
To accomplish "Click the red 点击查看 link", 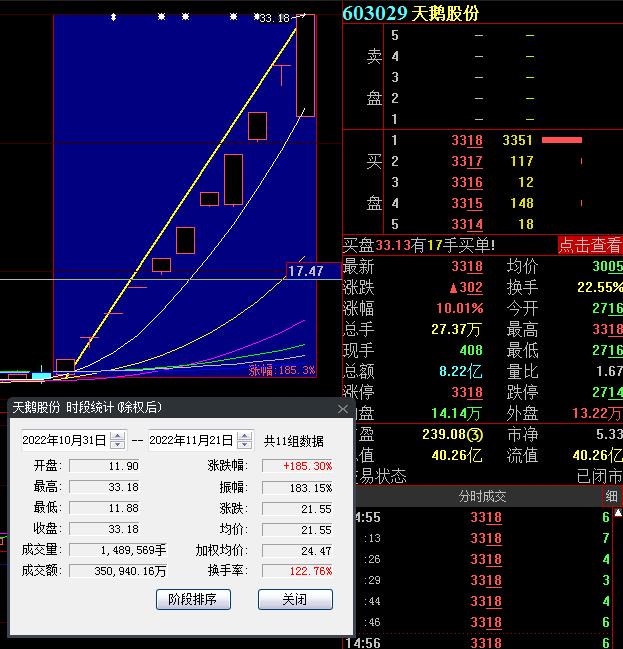I will coord(589,245).
